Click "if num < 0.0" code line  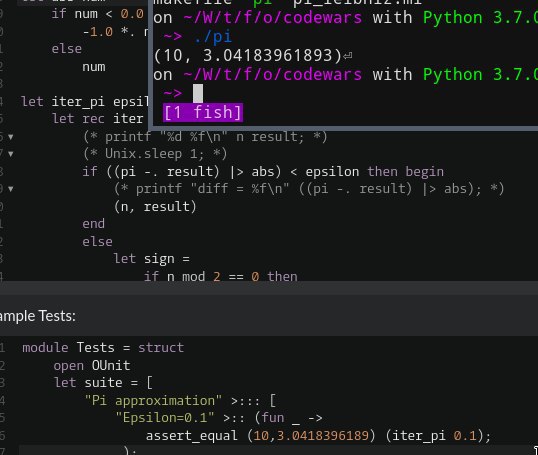97,14
